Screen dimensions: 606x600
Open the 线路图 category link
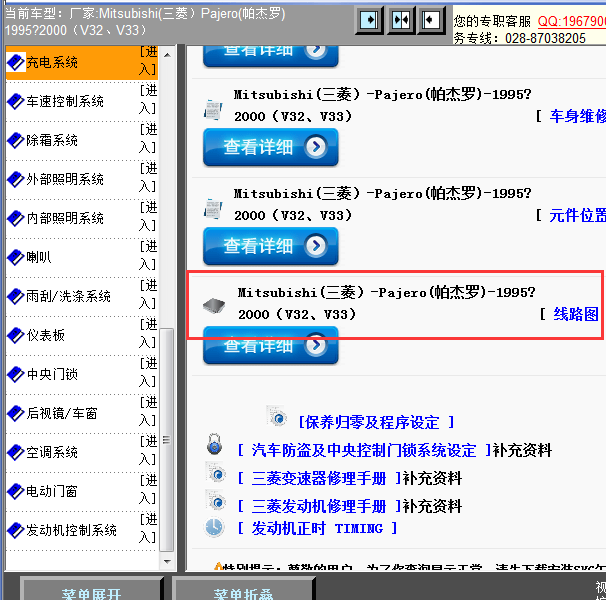tap(576, 314)
